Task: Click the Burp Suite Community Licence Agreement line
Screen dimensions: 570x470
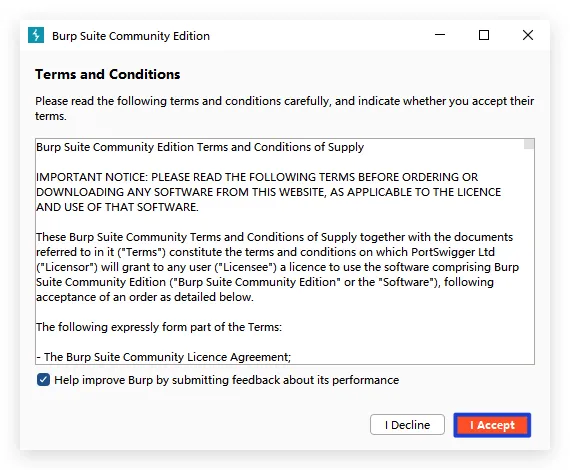Action: [164, 357]
